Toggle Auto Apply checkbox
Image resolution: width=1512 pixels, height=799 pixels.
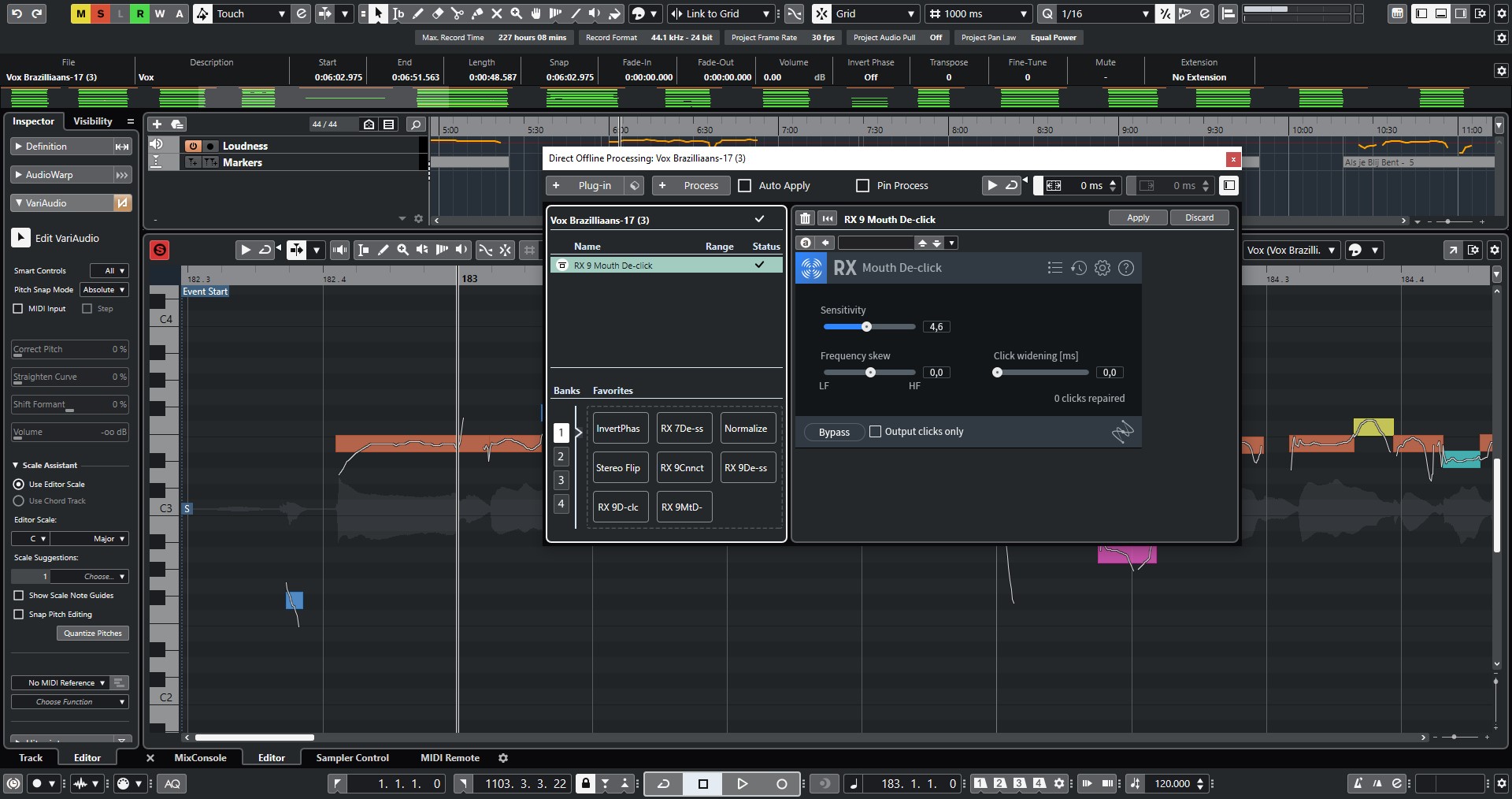[x=745, y=186]
